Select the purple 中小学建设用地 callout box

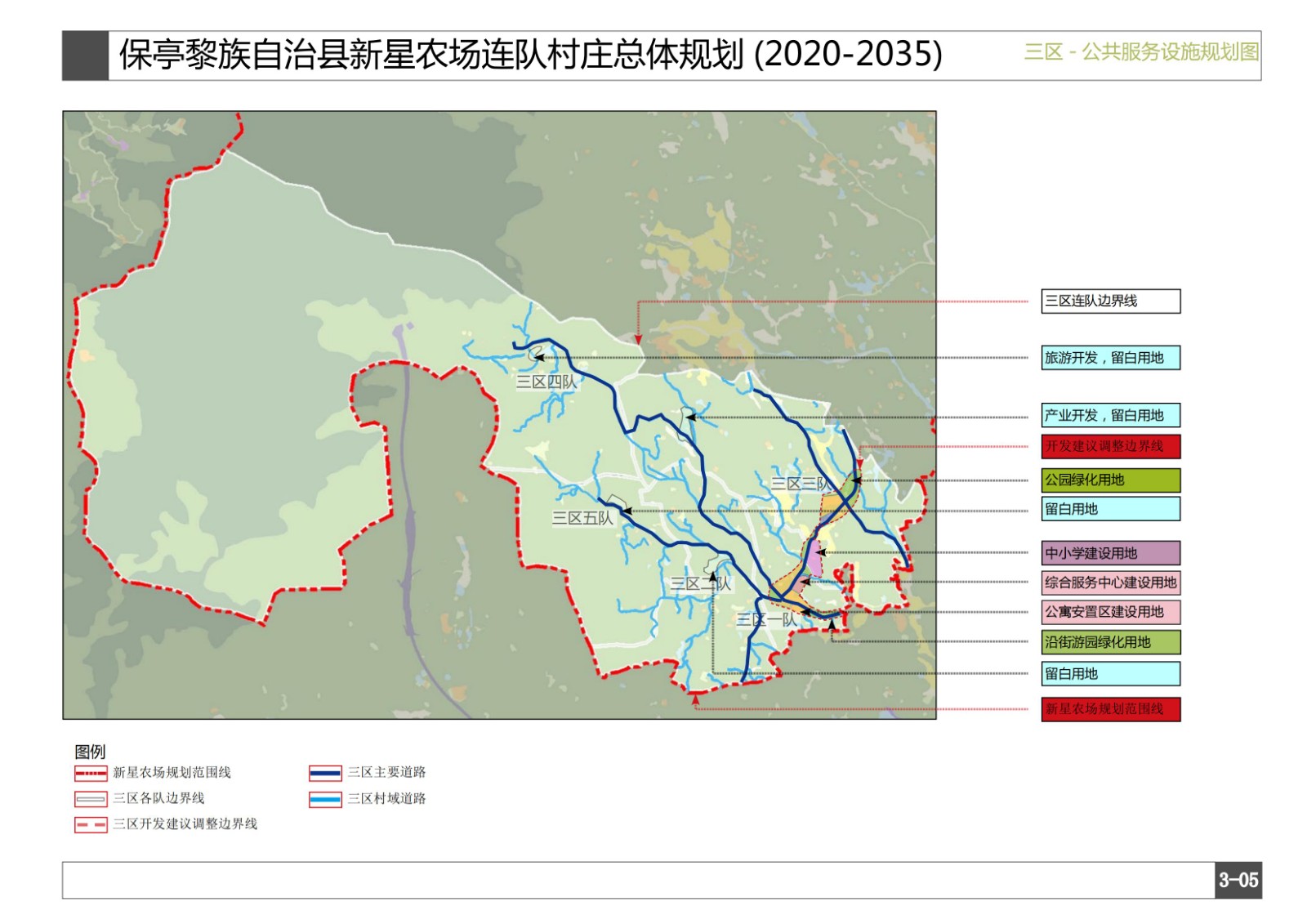tap(1110, 554)
